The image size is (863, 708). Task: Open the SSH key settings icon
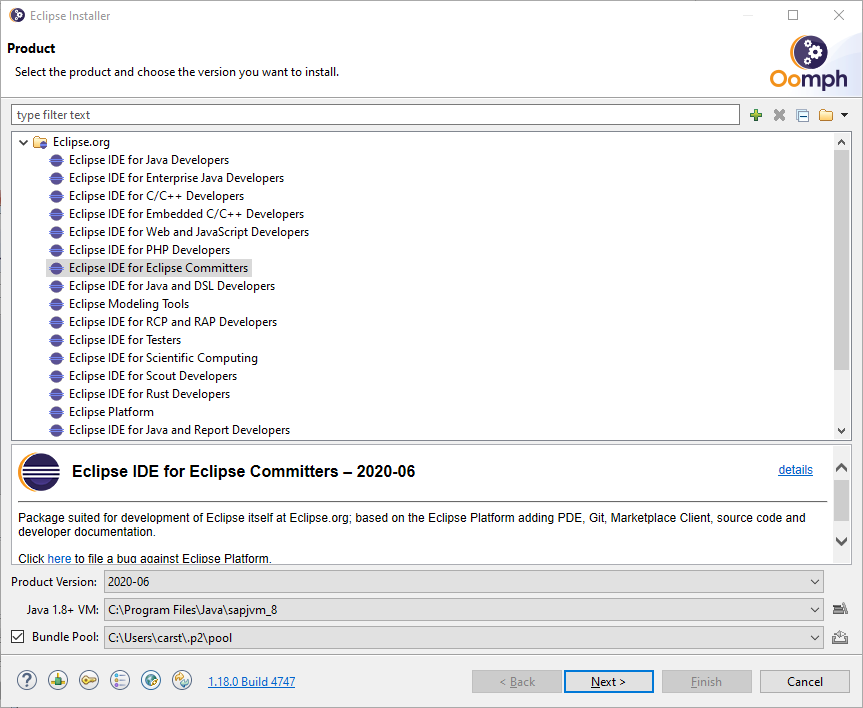click(x=89, y=680)
